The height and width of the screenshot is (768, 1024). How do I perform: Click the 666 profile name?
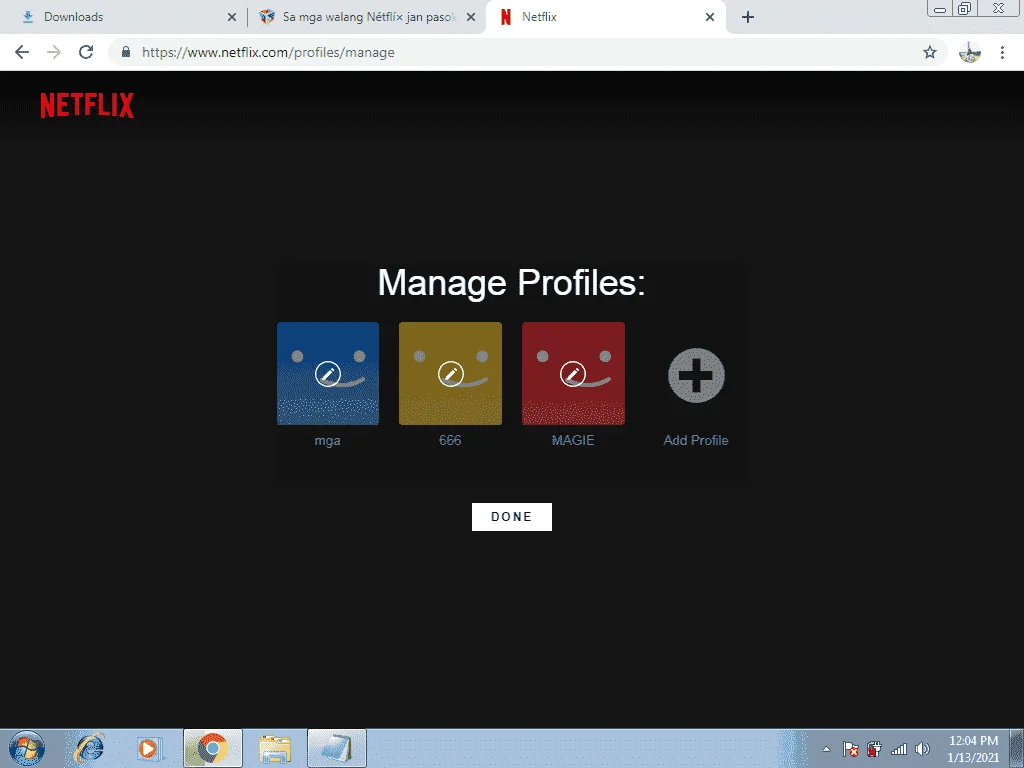[x=450, y=440]
